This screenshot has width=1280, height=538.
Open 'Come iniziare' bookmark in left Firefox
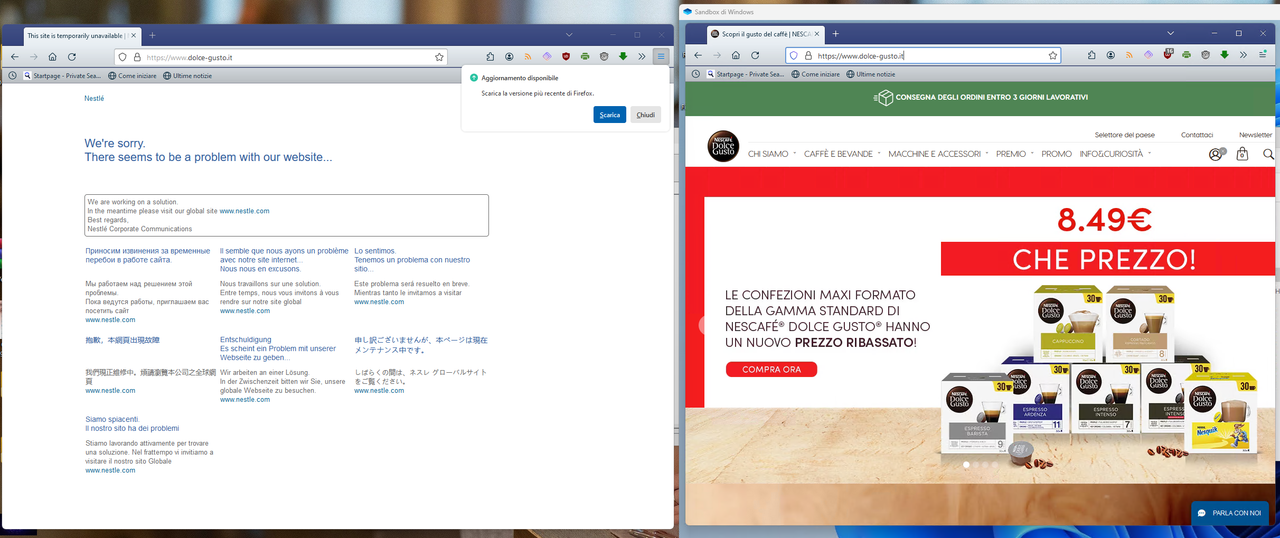tap(132, 75)
